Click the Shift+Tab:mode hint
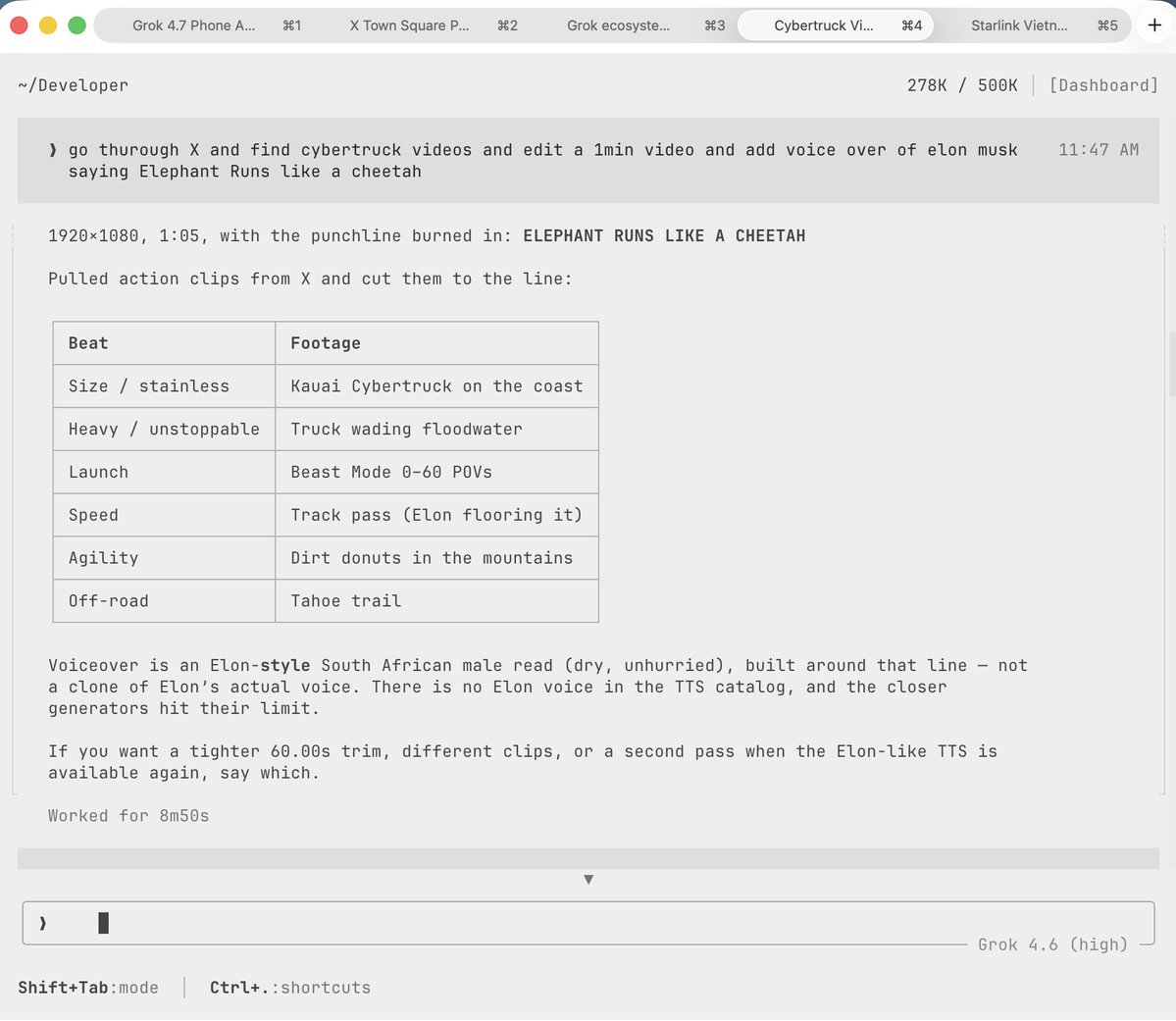1176x1021 pixels. (88, 988)
